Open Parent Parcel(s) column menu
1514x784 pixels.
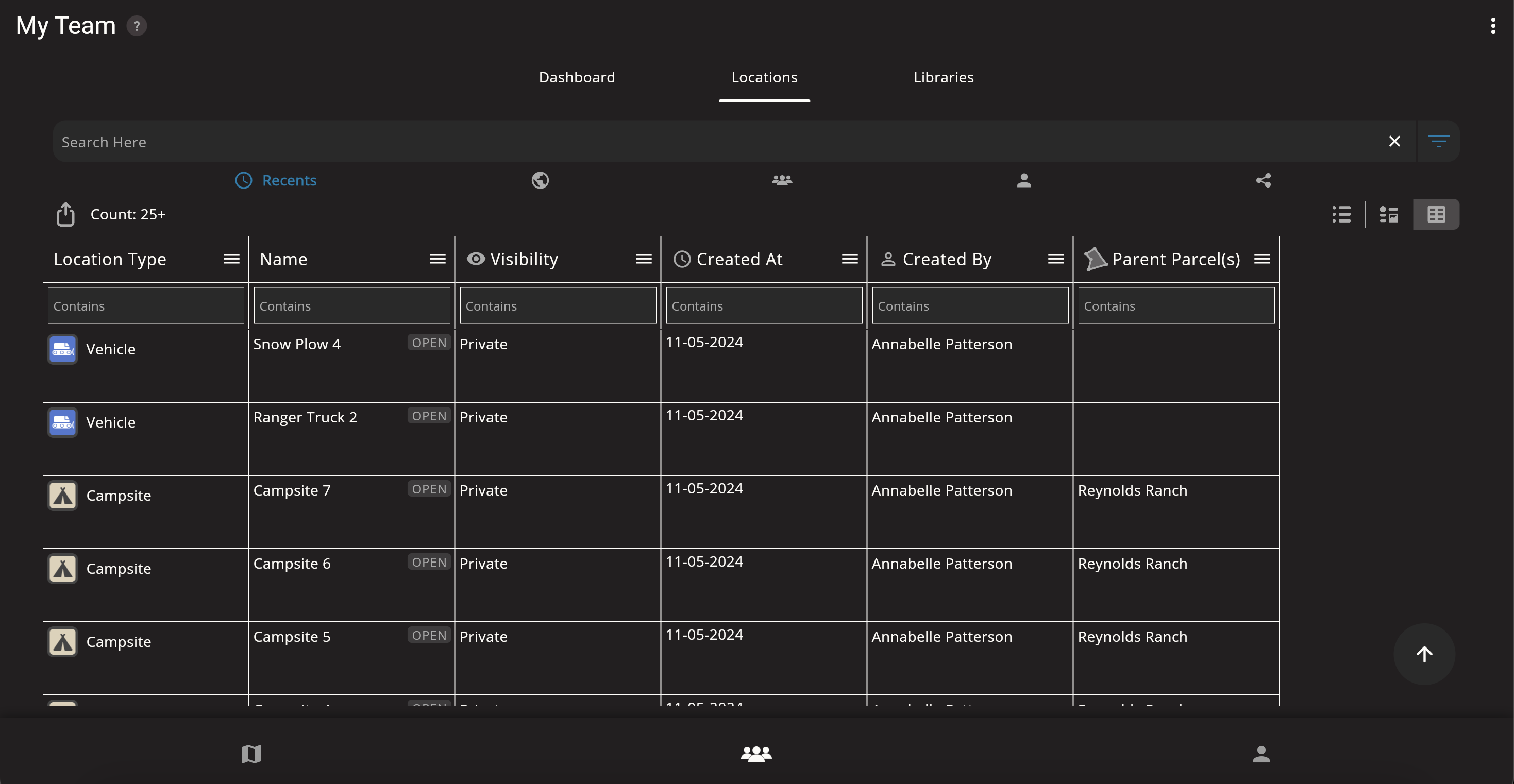coord(1262,259)
